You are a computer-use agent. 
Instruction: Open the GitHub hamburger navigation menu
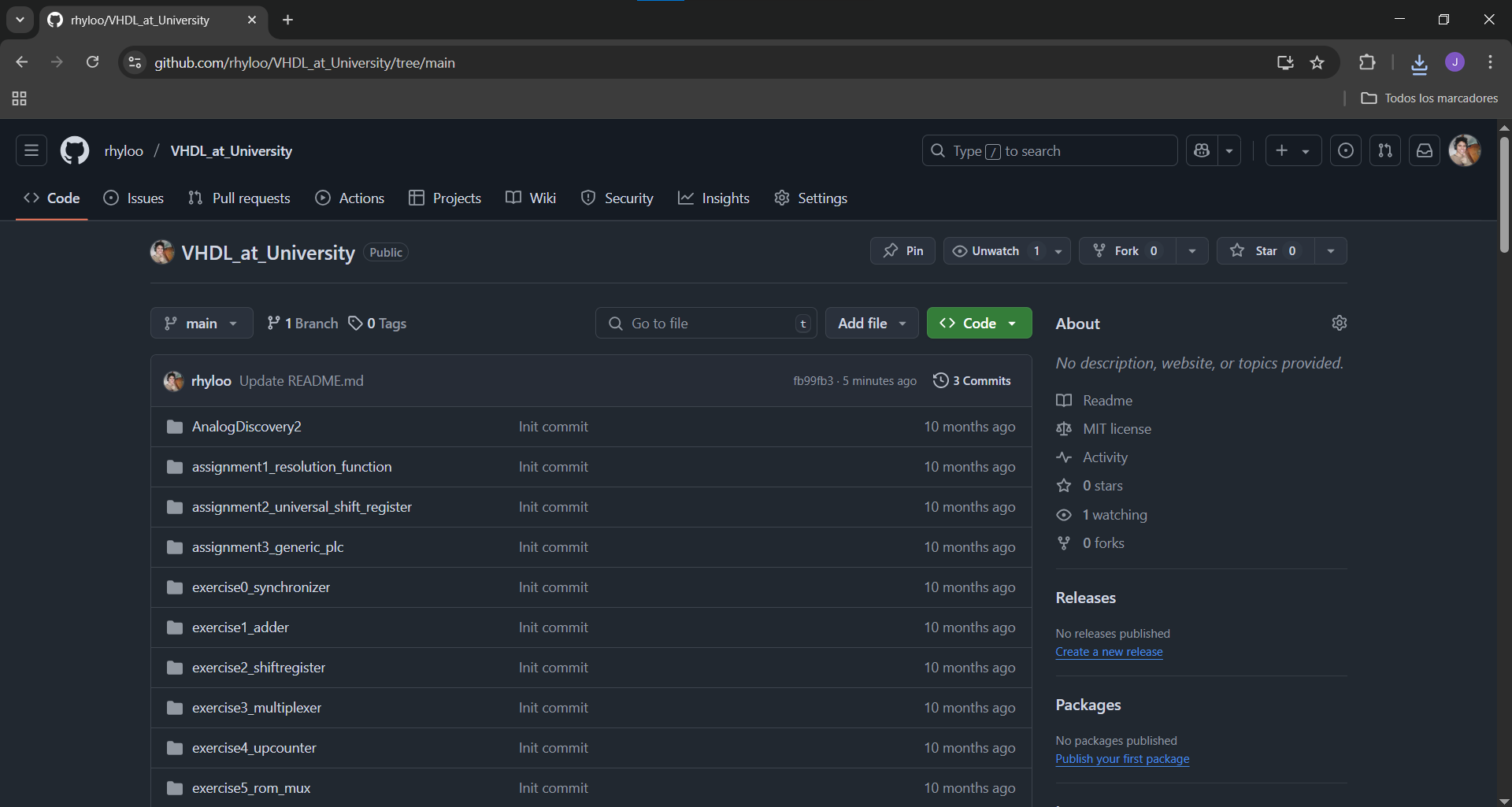tap(31, 150)
